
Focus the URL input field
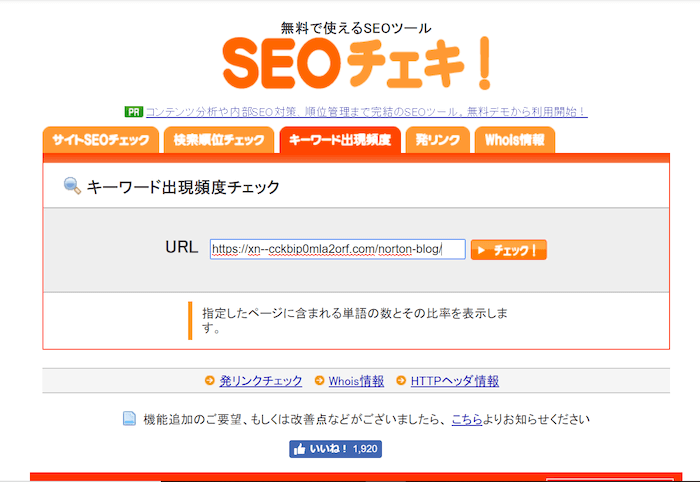[x=338, y=249]
